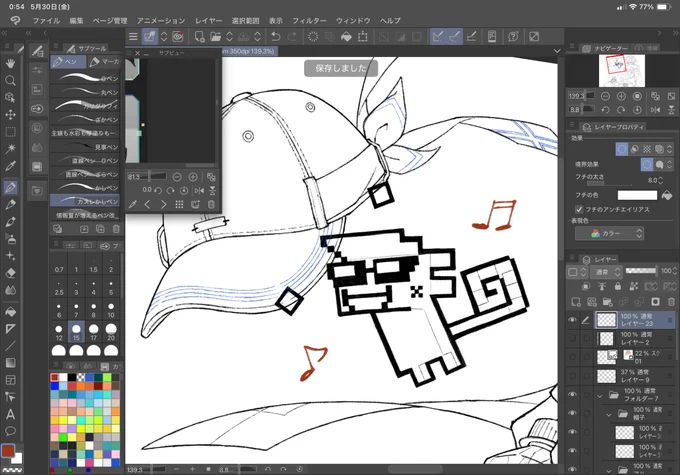The width and height of the screenshot is (680, 475).
Task: Show hidden layer 22 % 01
Action: [x=572, y=357]
